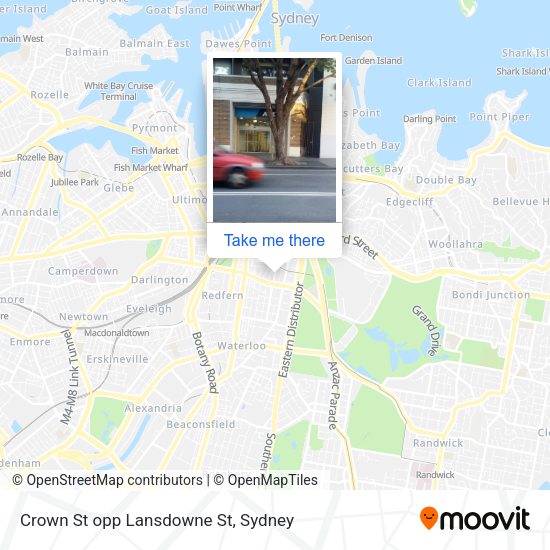550x550 pixels.
Task: Select the Bondi Junction map label
Action: (x=491, y=295)
